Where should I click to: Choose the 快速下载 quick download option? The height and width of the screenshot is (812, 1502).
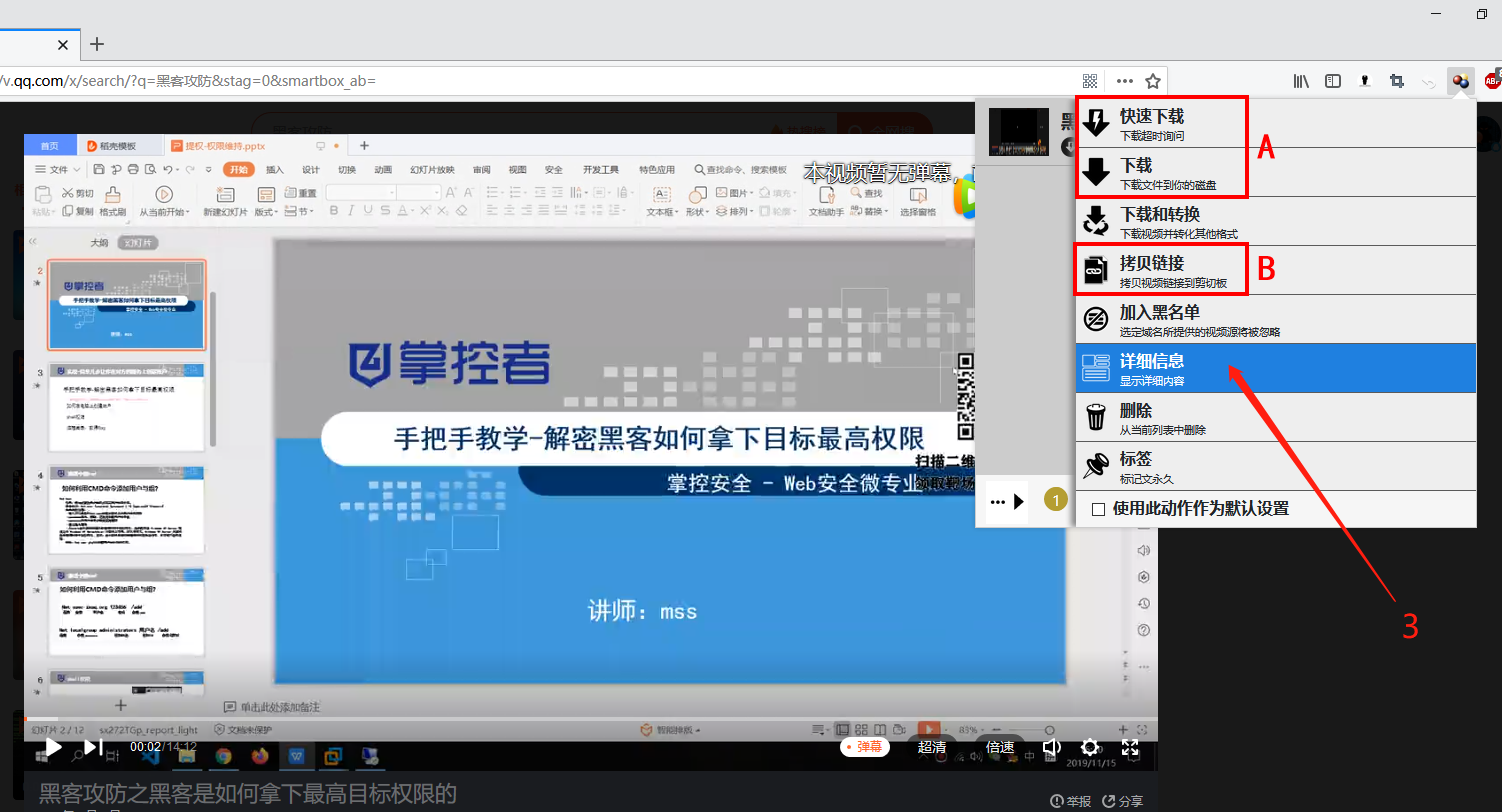[1276, 123]
